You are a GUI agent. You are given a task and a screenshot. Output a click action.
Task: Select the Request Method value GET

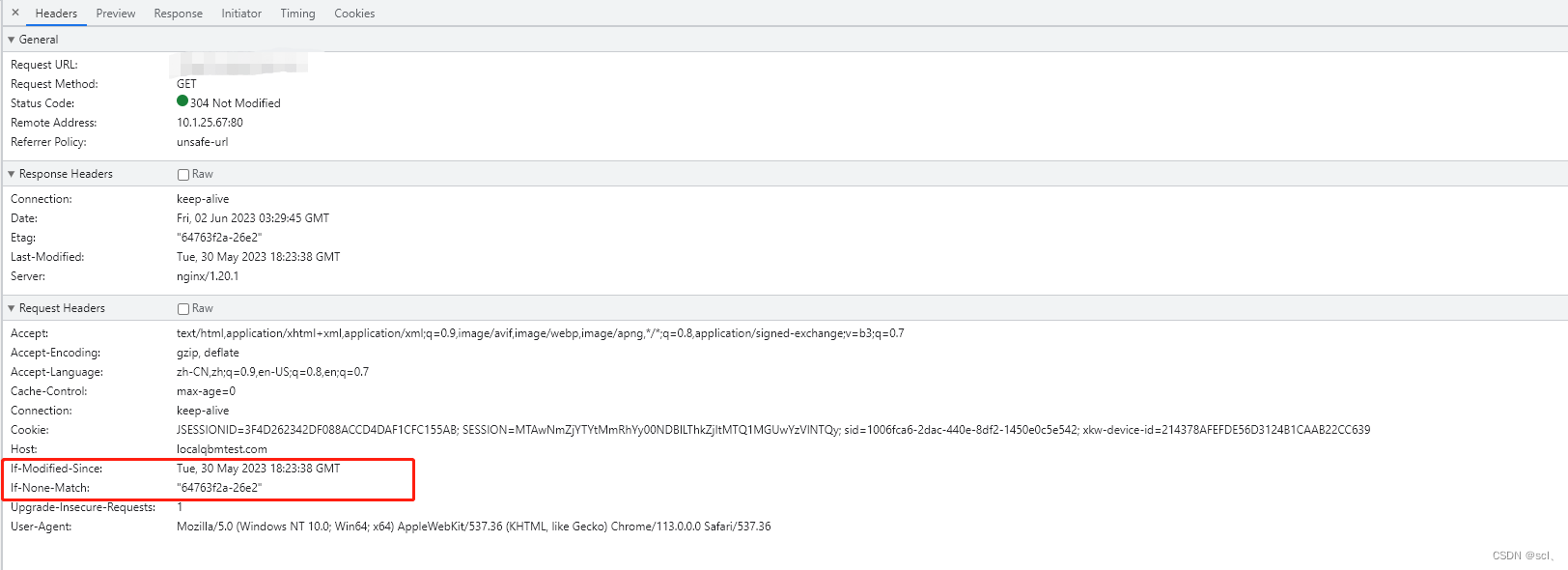coord(186,84)
